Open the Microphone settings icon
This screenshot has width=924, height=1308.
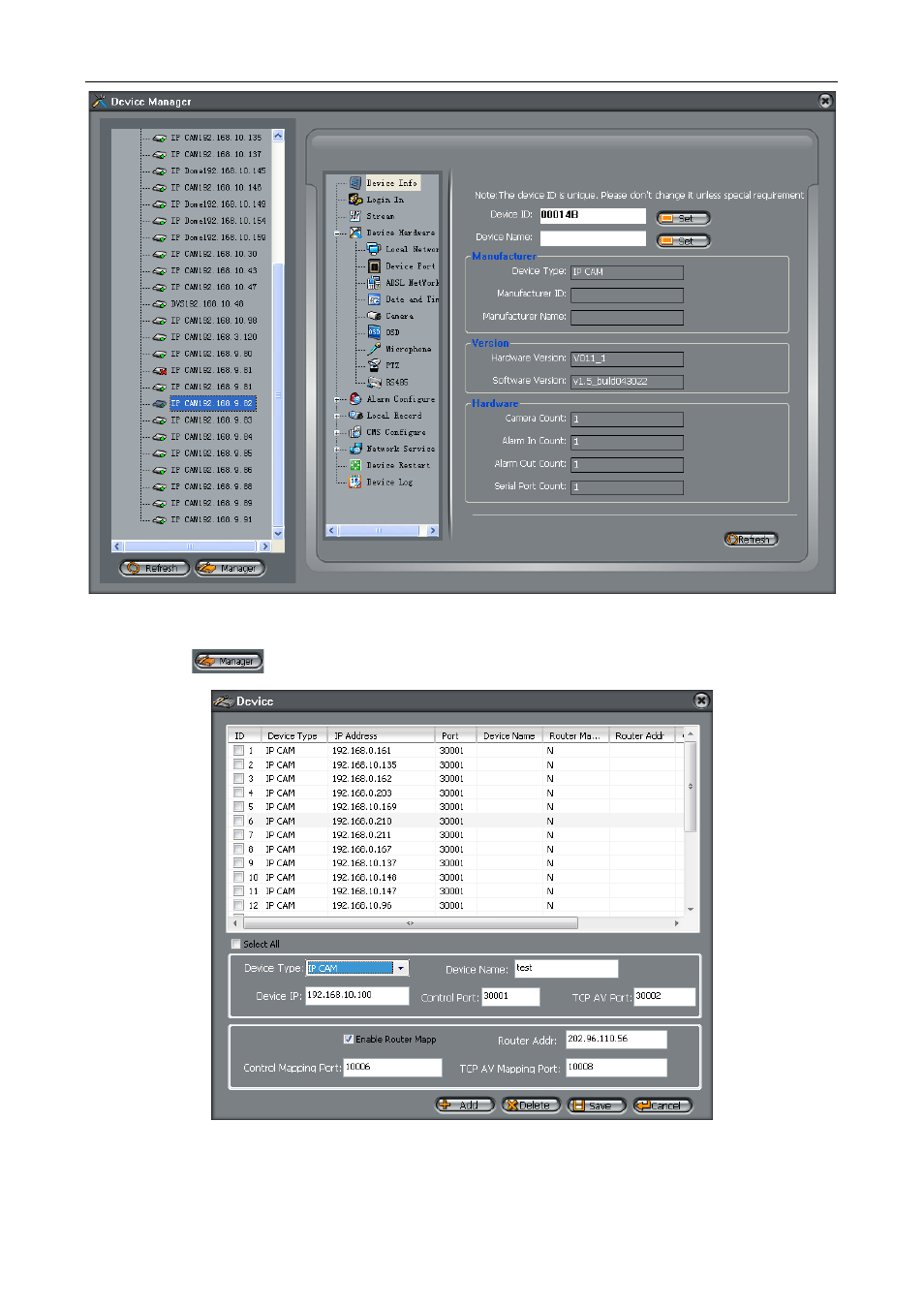[x=374, y=349]
